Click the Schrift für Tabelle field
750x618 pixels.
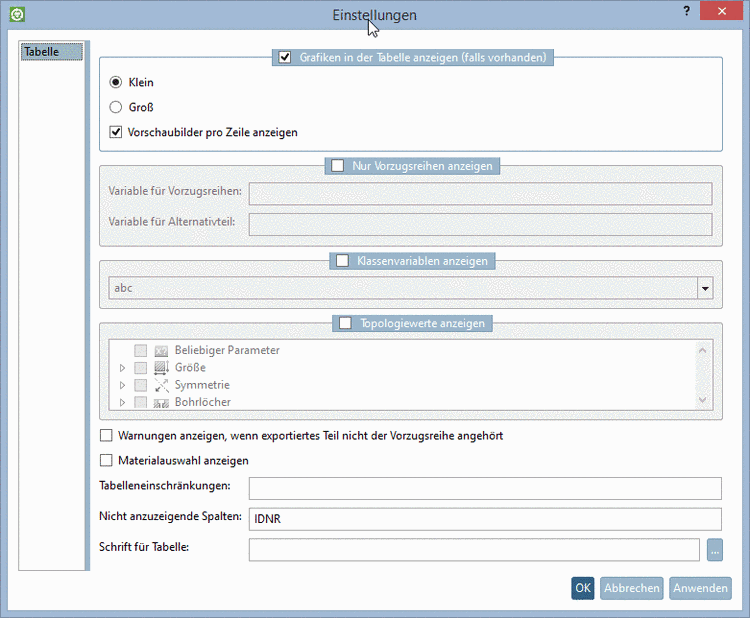pos(474,550)
